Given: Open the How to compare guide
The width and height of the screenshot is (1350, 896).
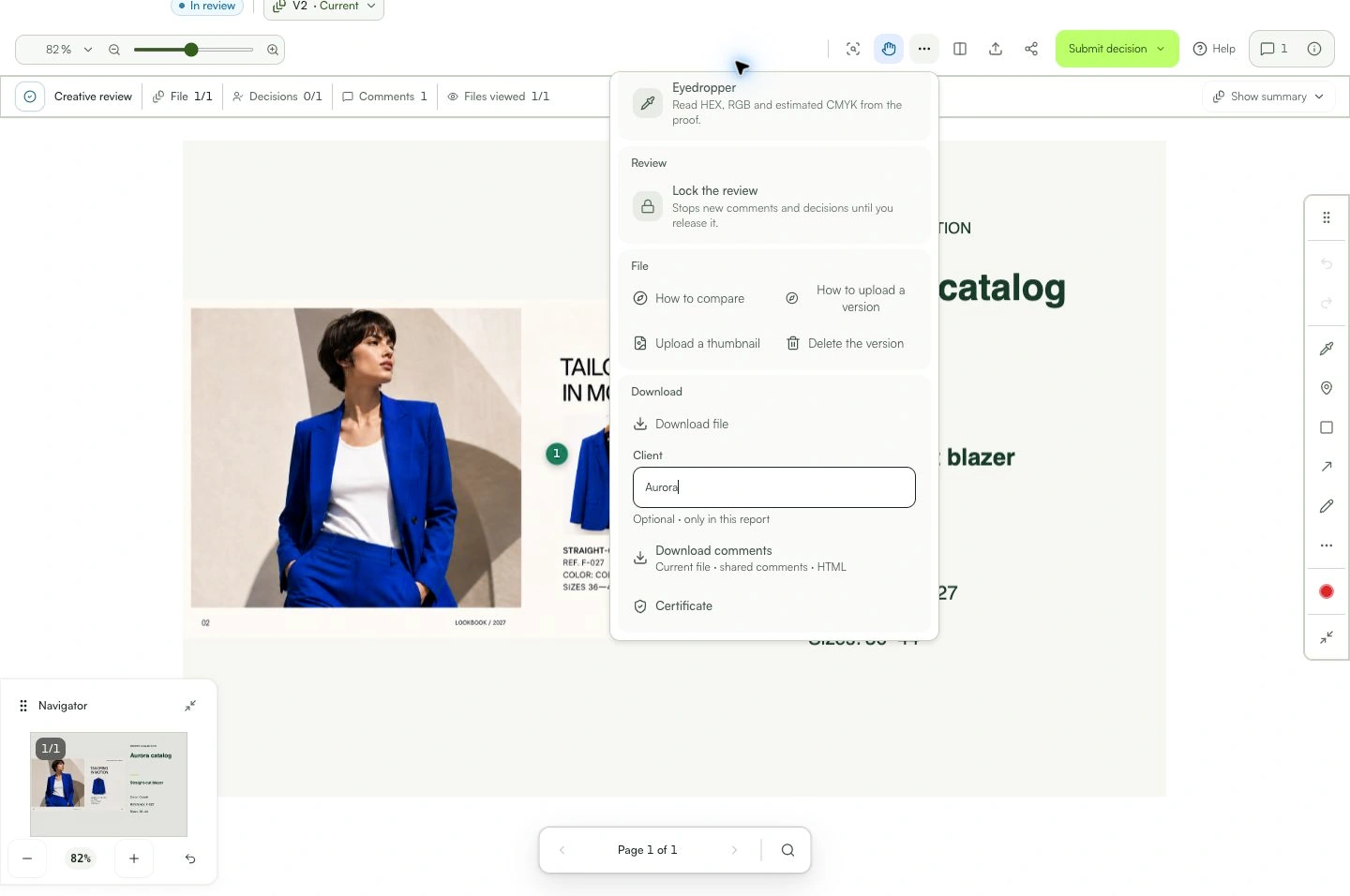Looking at the screenshot, I should point(689,299).
